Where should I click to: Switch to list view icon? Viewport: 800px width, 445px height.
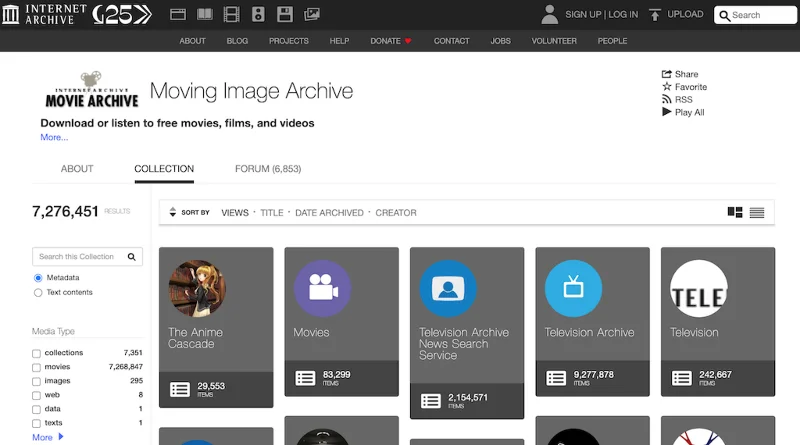pyautogui.click(x=757, y=212)
